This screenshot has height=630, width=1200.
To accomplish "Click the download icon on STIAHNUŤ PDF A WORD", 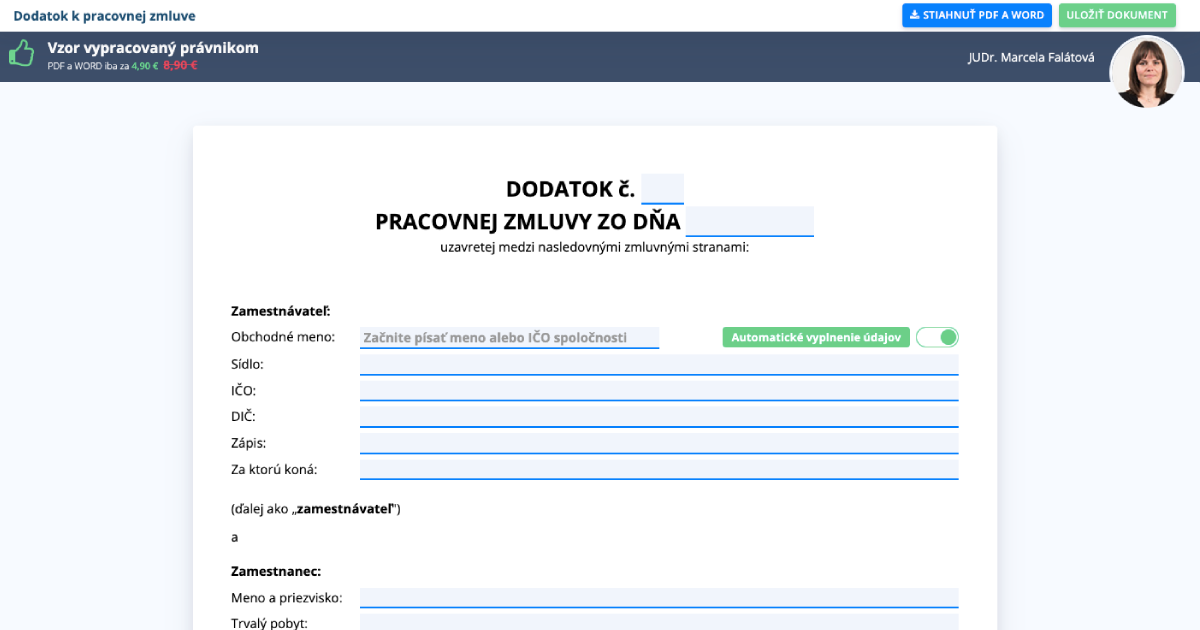I will pos(914,15).
